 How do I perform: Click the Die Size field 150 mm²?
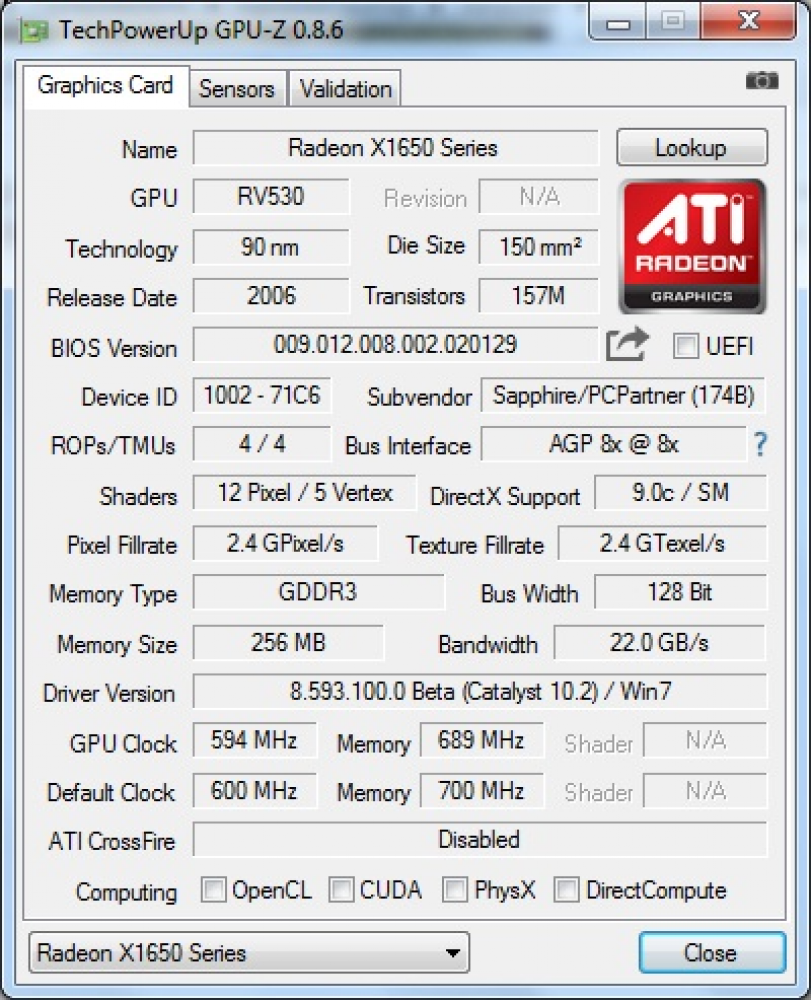point(539,246)
